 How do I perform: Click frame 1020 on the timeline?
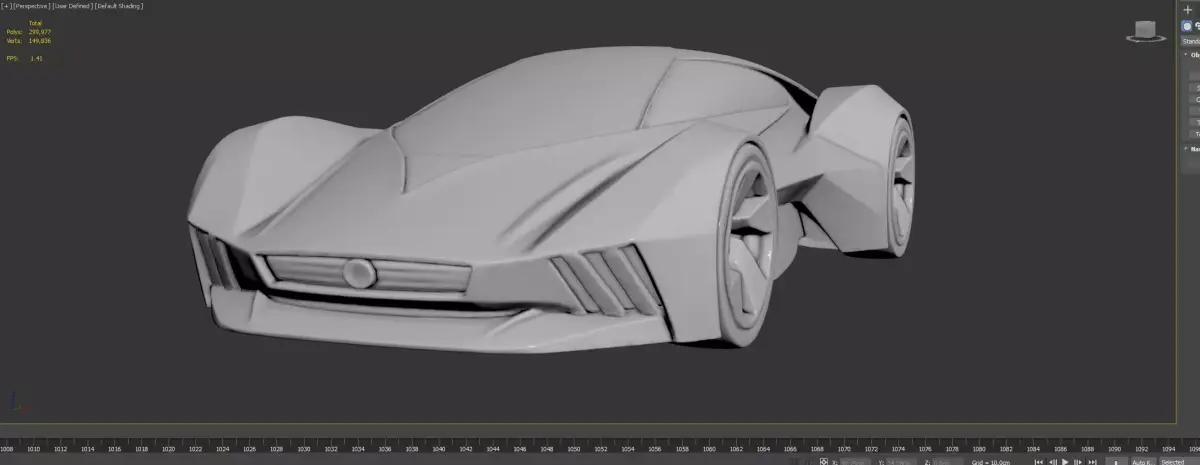(169, 449)
